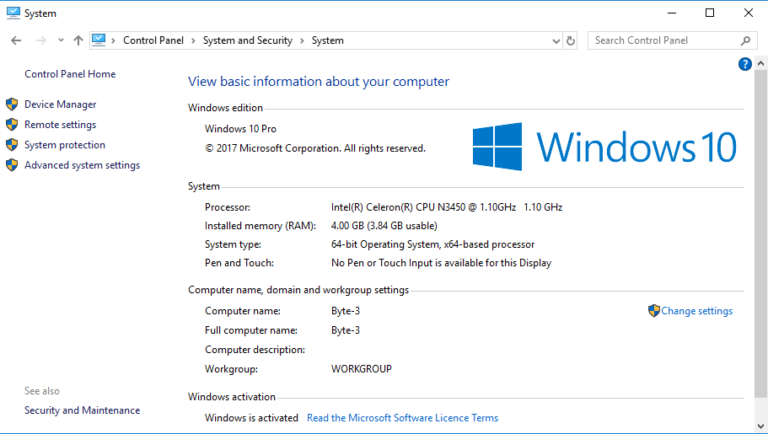The width and height of the screenshot is (768, 434).
Task: Go up one level with Up arrow
Action: (x=78, y=41)
